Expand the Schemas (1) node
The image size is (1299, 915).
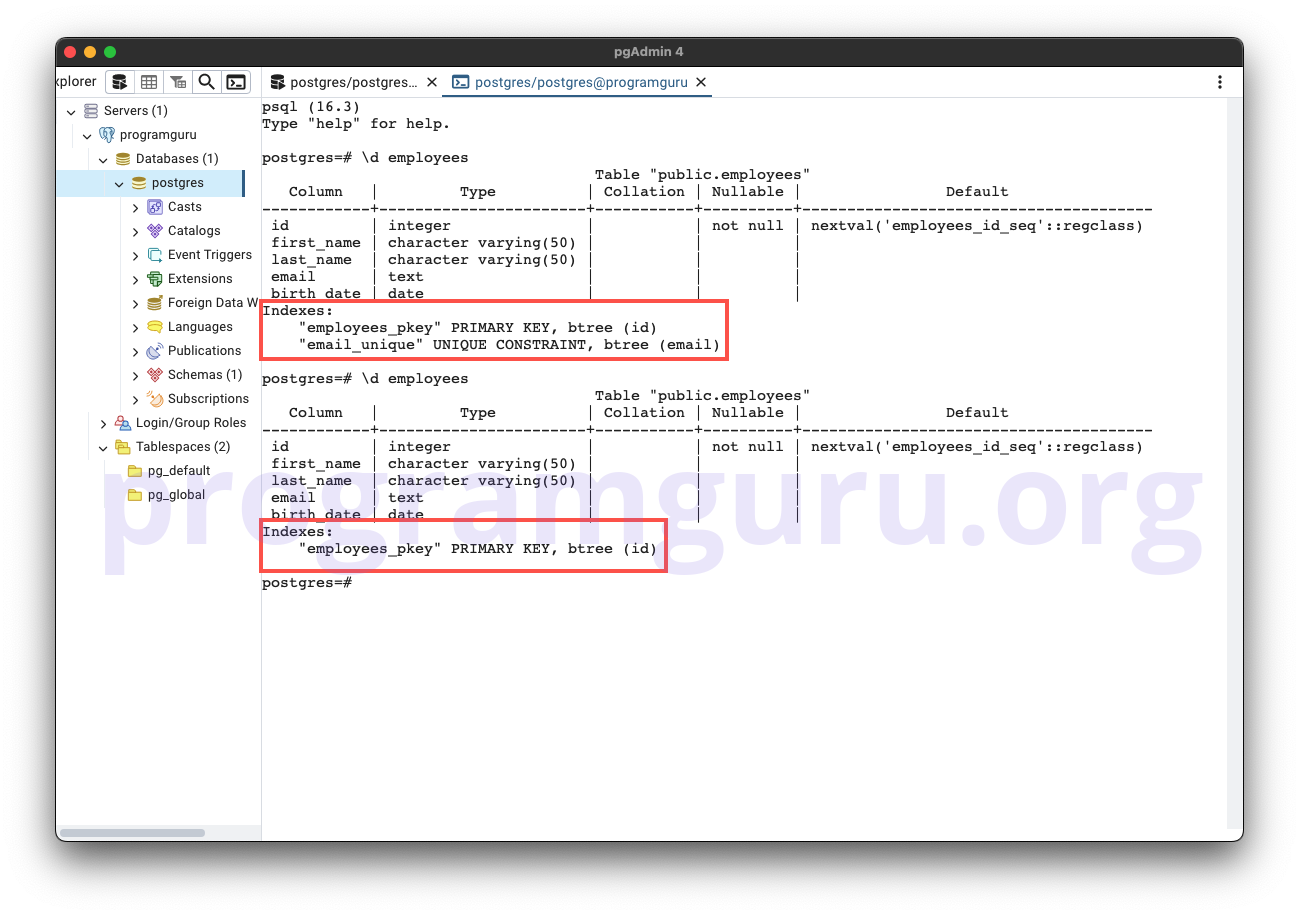(x=135, y=375)
